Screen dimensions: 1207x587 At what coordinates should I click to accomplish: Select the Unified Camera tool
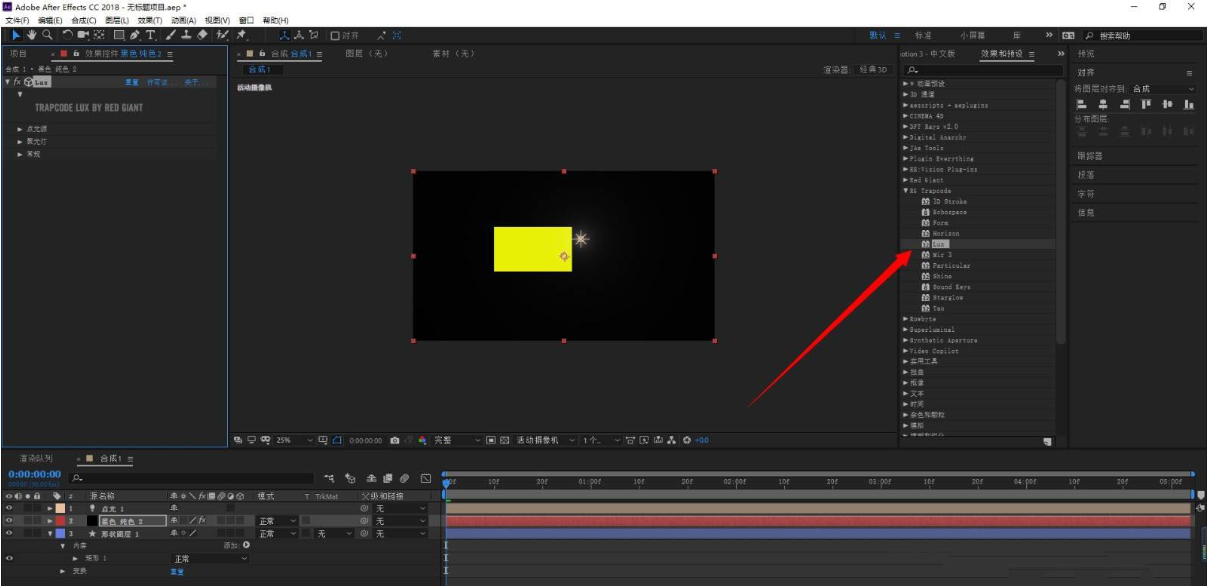pos(83,35)
